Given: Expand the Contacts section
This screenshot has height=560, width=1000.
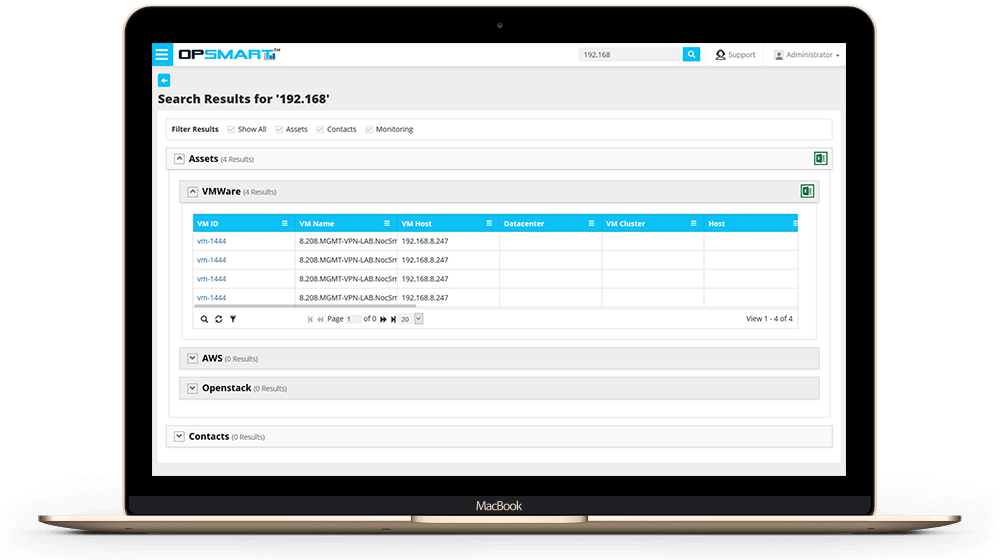Looking at the screenshot, I should [x=179, y=436].
